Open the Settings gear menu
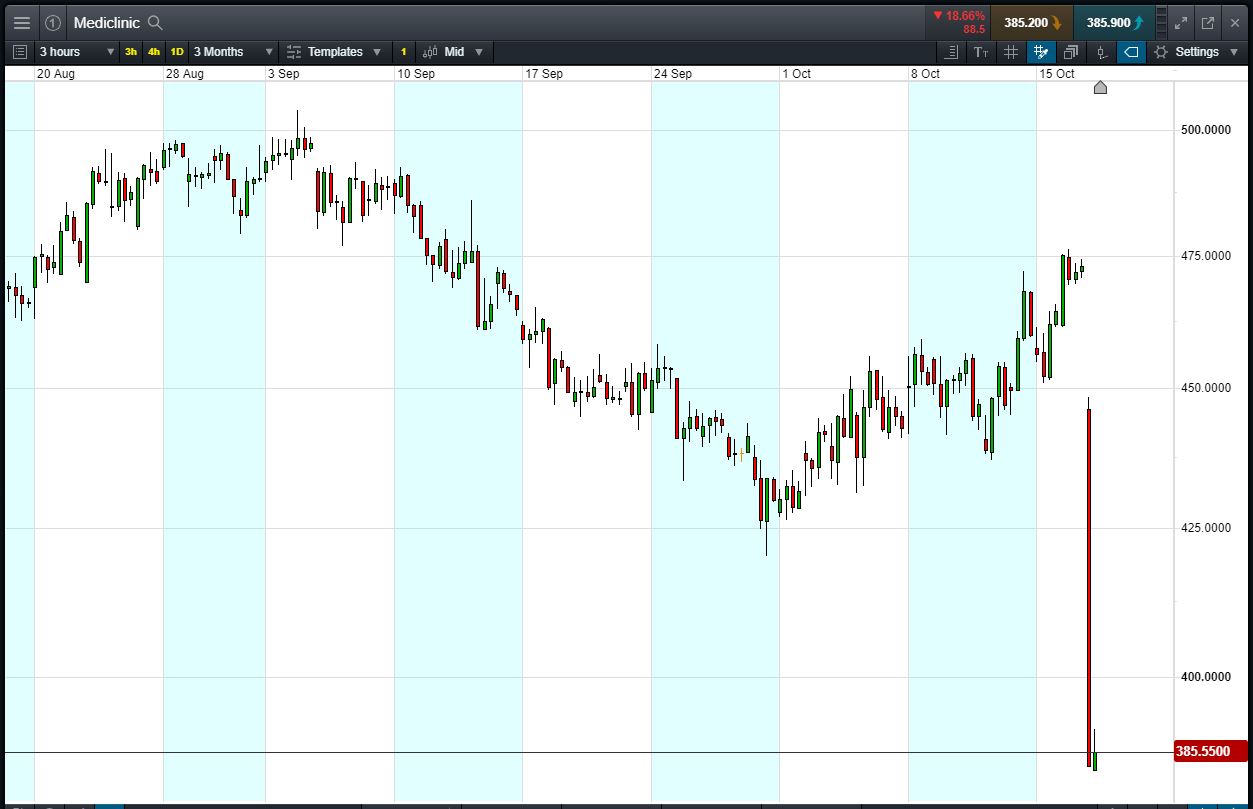The image size is (1253, 809). coord(1194,51)
